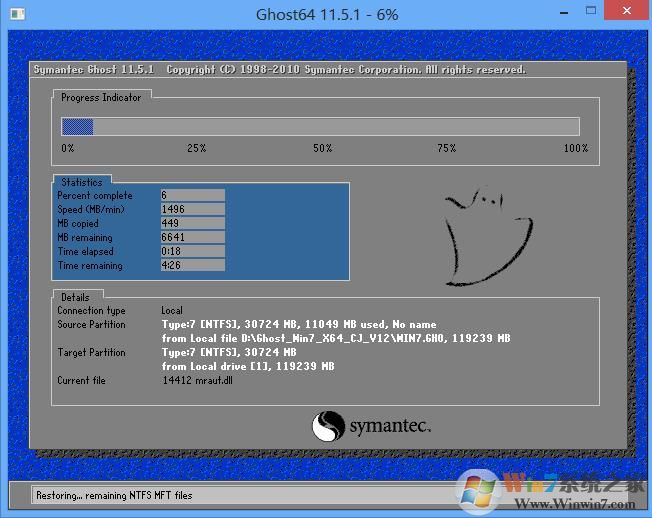Select the MB remaining value field
652x518 pixels.
coord(192,238)
